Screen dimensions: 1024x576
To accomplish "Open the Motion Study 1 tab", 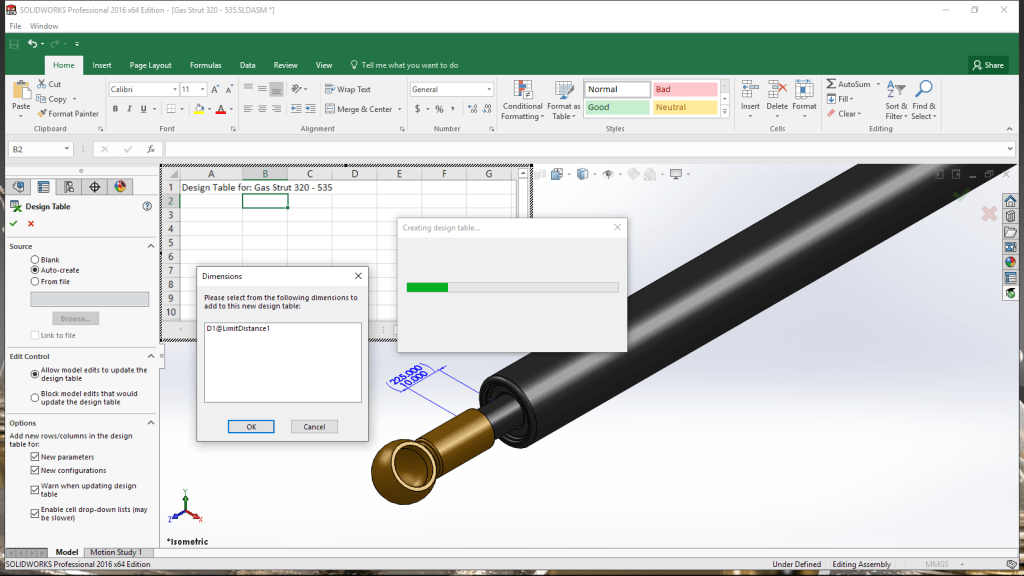I will pyautogui.click(x=116, y=552).
